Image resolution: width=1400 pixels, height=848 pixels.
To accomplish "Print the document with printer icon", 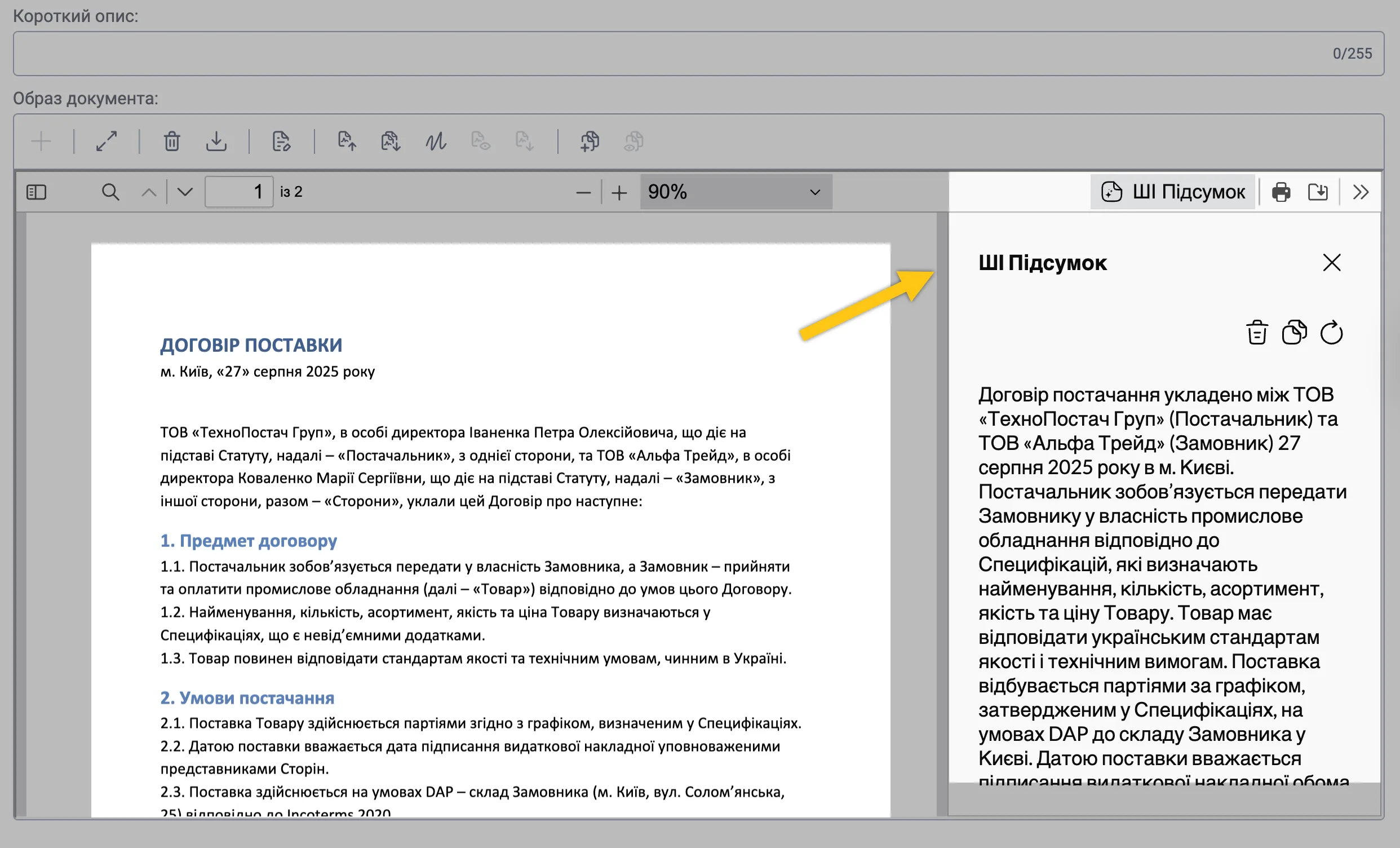I will click(1281, 192).
